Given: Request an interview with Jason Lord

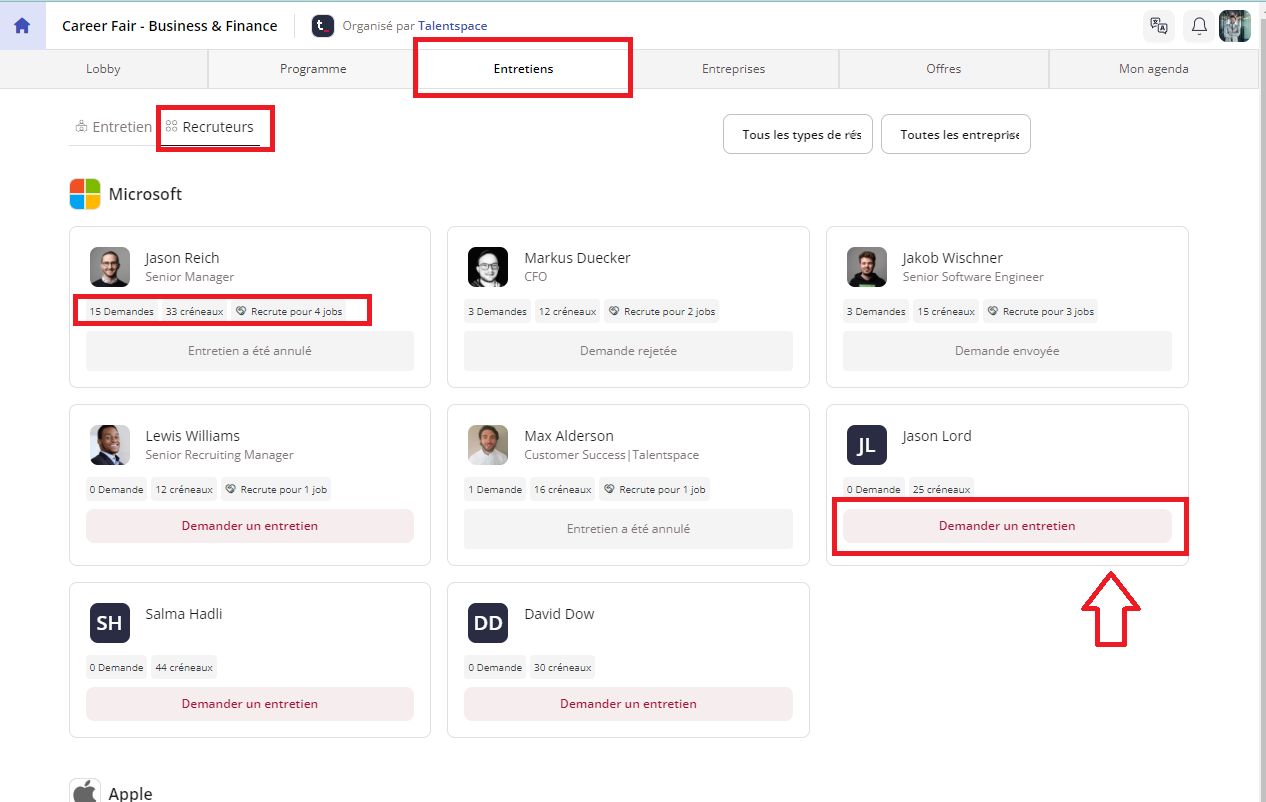Looking at the screenshot, I should tap(1007, 526).
